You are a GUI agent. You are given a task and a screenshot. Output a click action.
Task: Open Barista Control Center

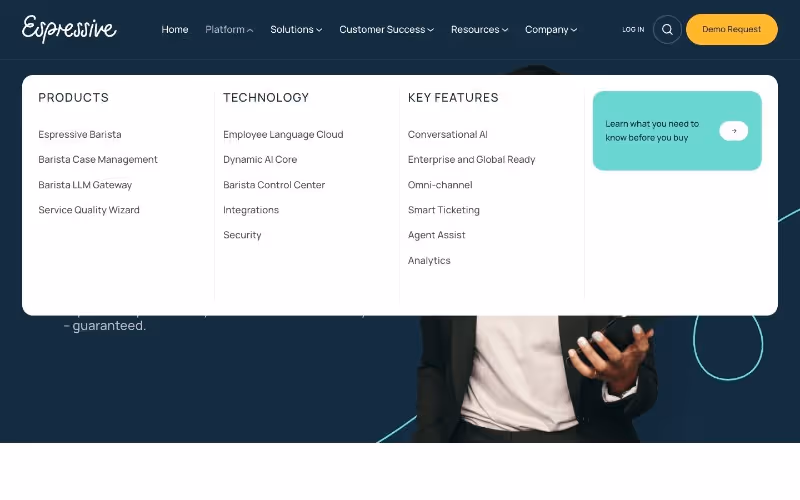point(274,185)
